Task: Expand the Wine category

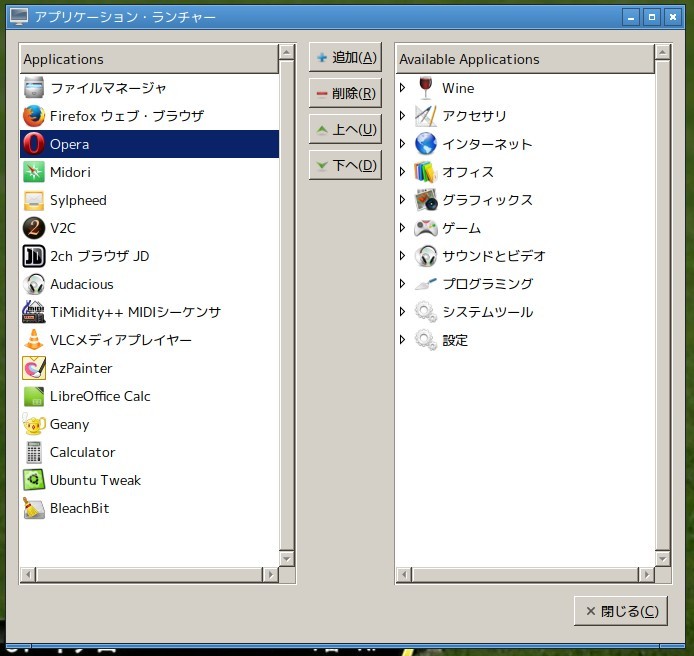Action: click(402, 88)
